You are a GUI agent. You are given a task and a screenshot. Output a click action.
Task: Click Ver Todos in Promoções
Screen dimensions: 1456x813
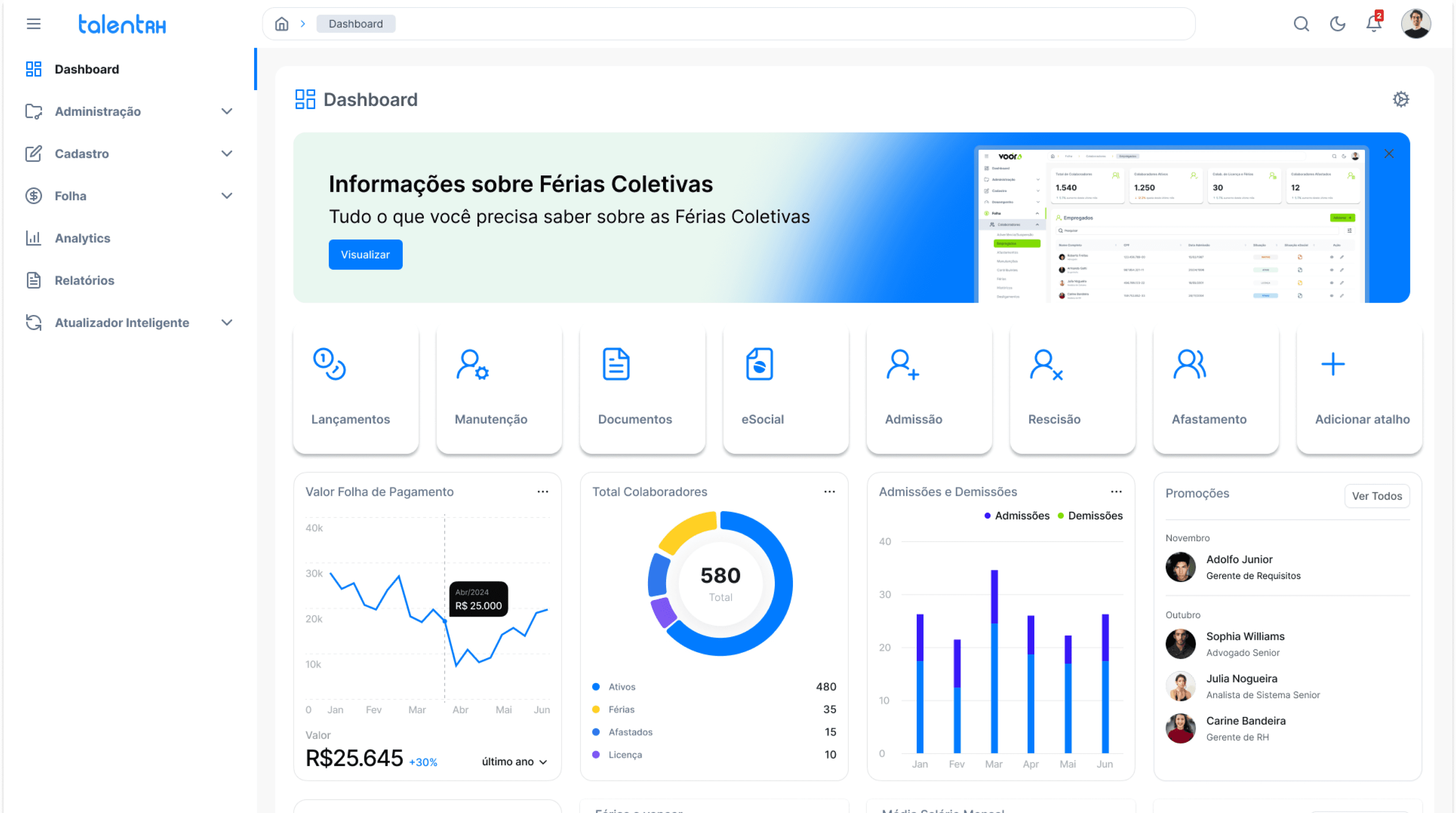1376,495
